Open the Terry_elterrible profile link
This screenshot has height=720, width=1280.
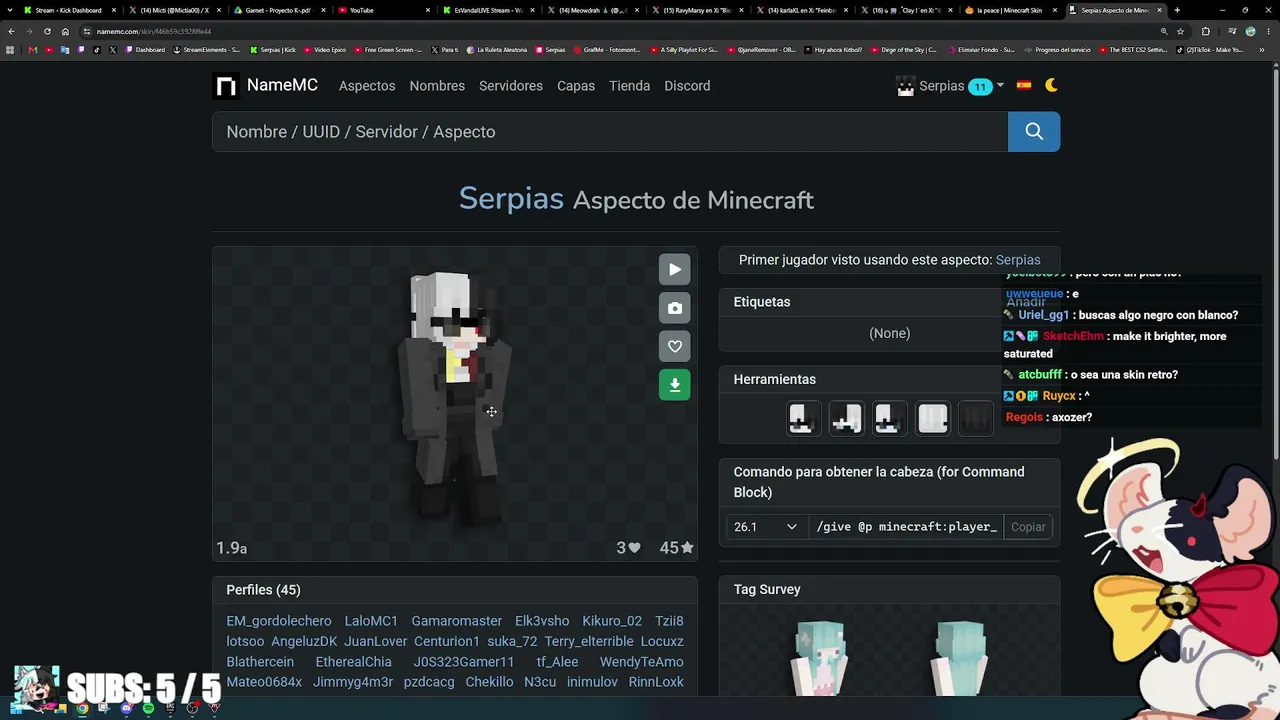coord(589,641)
